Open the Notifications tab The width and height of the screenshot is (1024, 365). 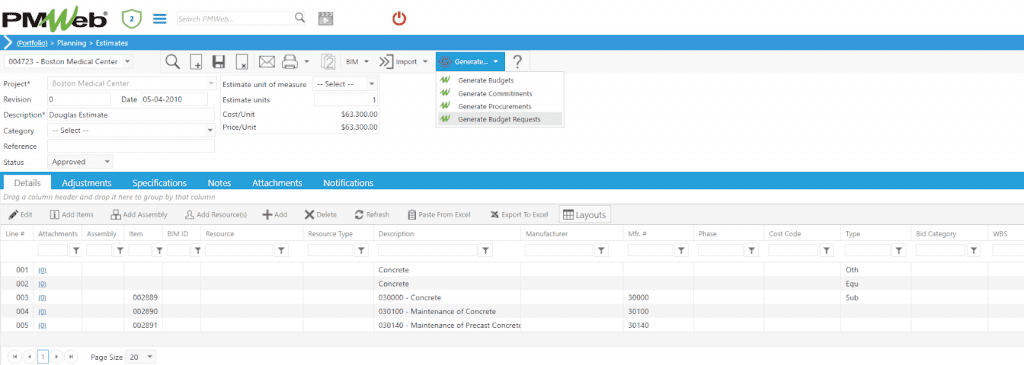tap(348, 183)
